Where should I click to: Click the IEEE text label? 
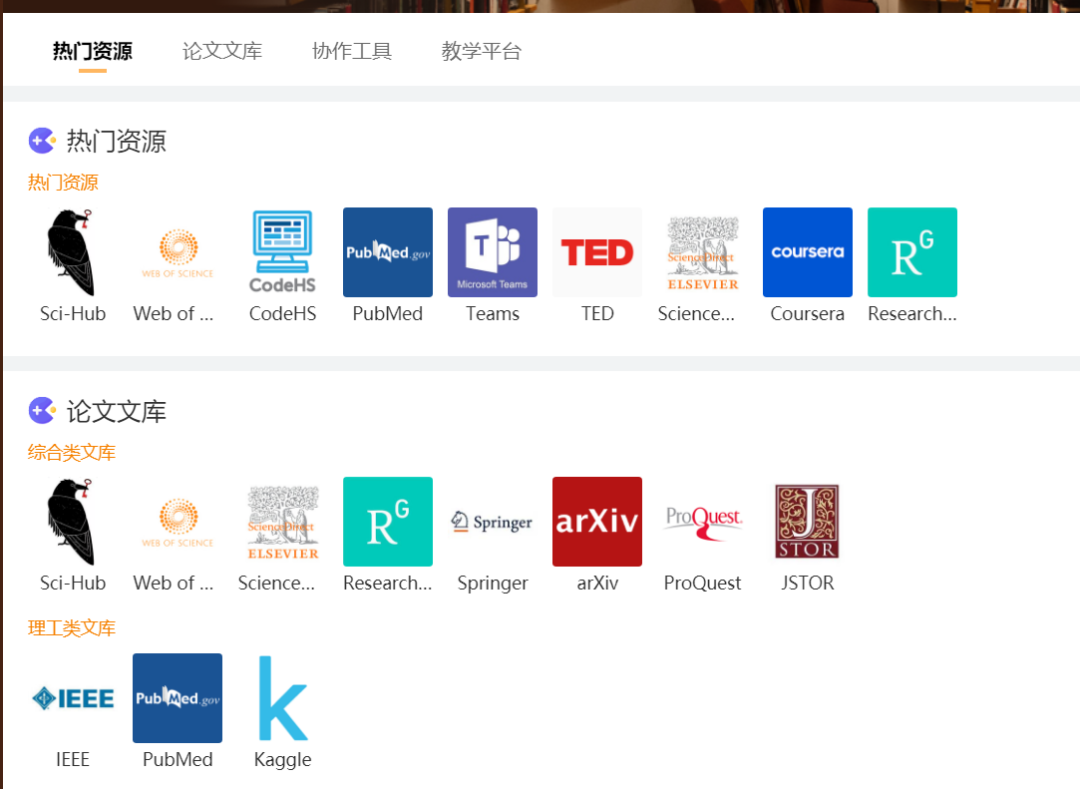coord(72,759)
